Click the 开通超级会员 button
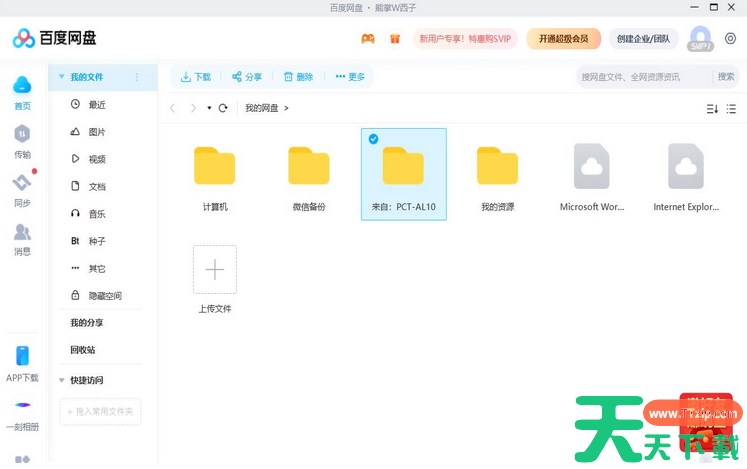This screenshot has height=469, width=747. [564, 39]
